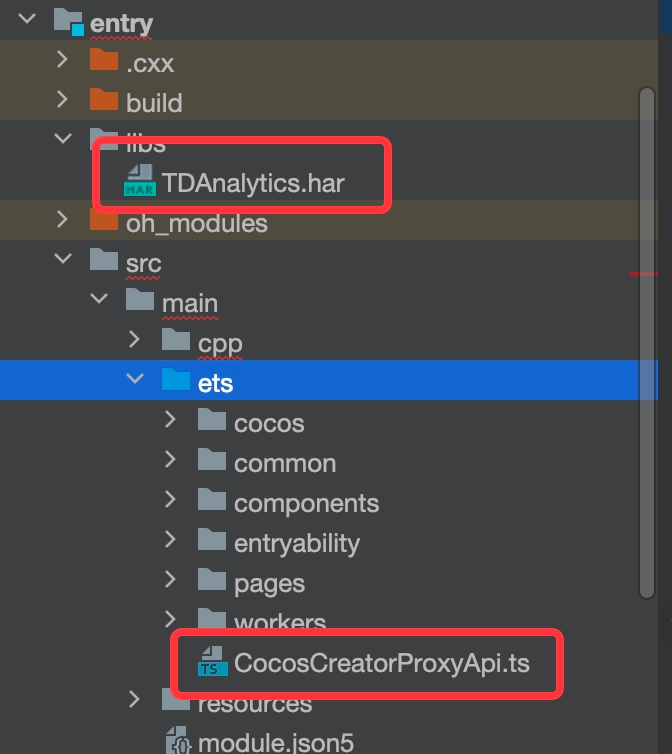The image size is (672, 754).
Task: Click the cocos folder icon
Action: (212, 419)
